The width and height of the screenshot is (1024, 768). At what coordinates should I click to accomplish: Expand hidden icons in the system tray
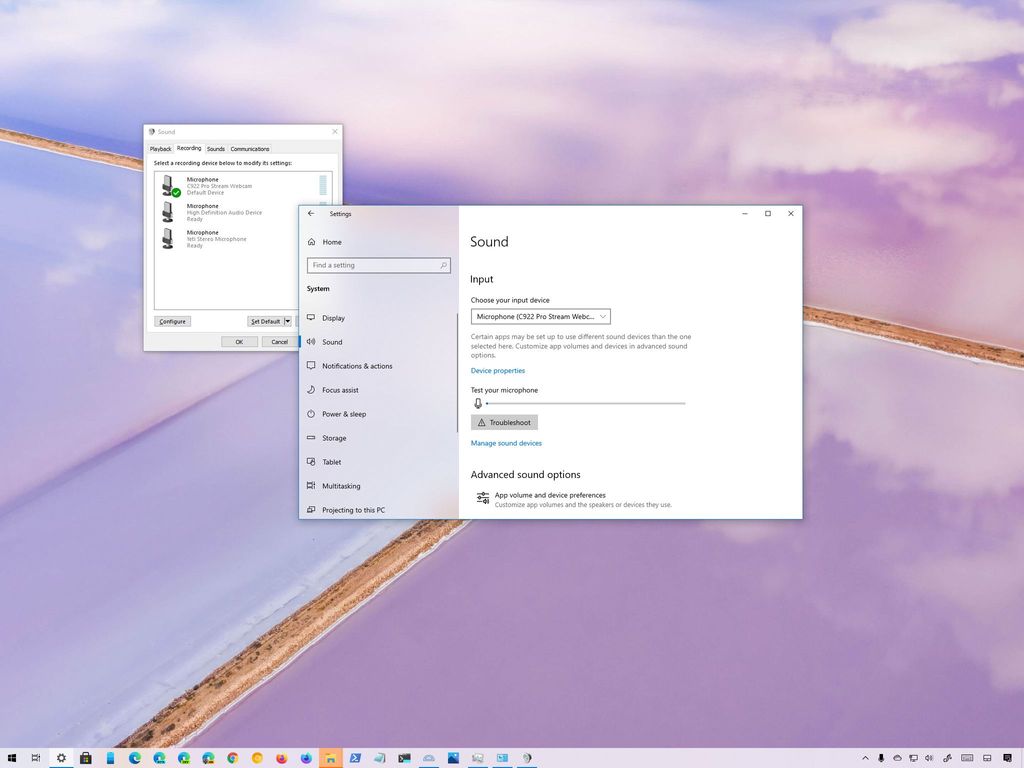[x=864, y=757]
